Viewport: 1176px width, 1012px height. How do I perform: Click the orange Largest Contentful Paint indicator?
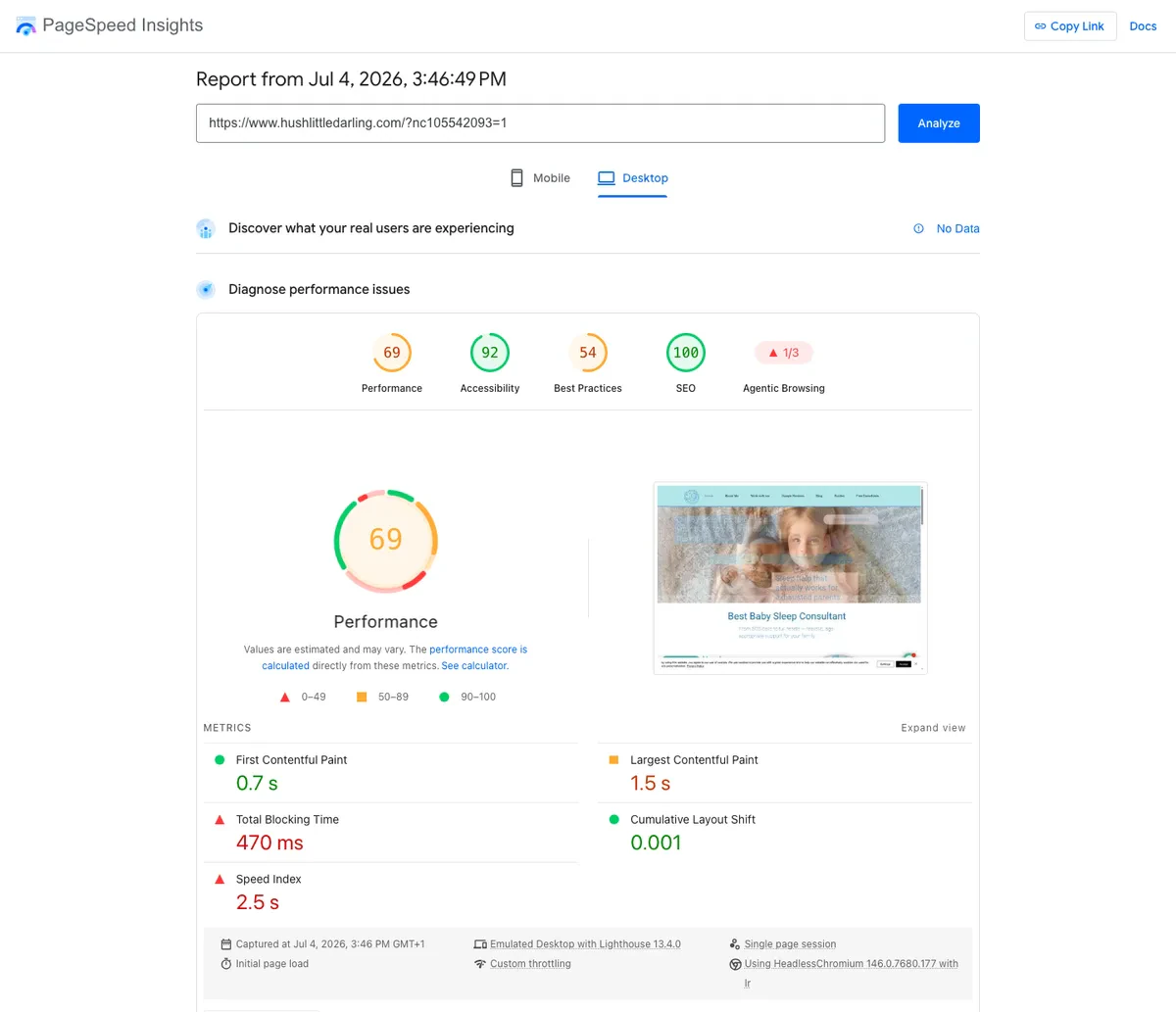point(614,760)
